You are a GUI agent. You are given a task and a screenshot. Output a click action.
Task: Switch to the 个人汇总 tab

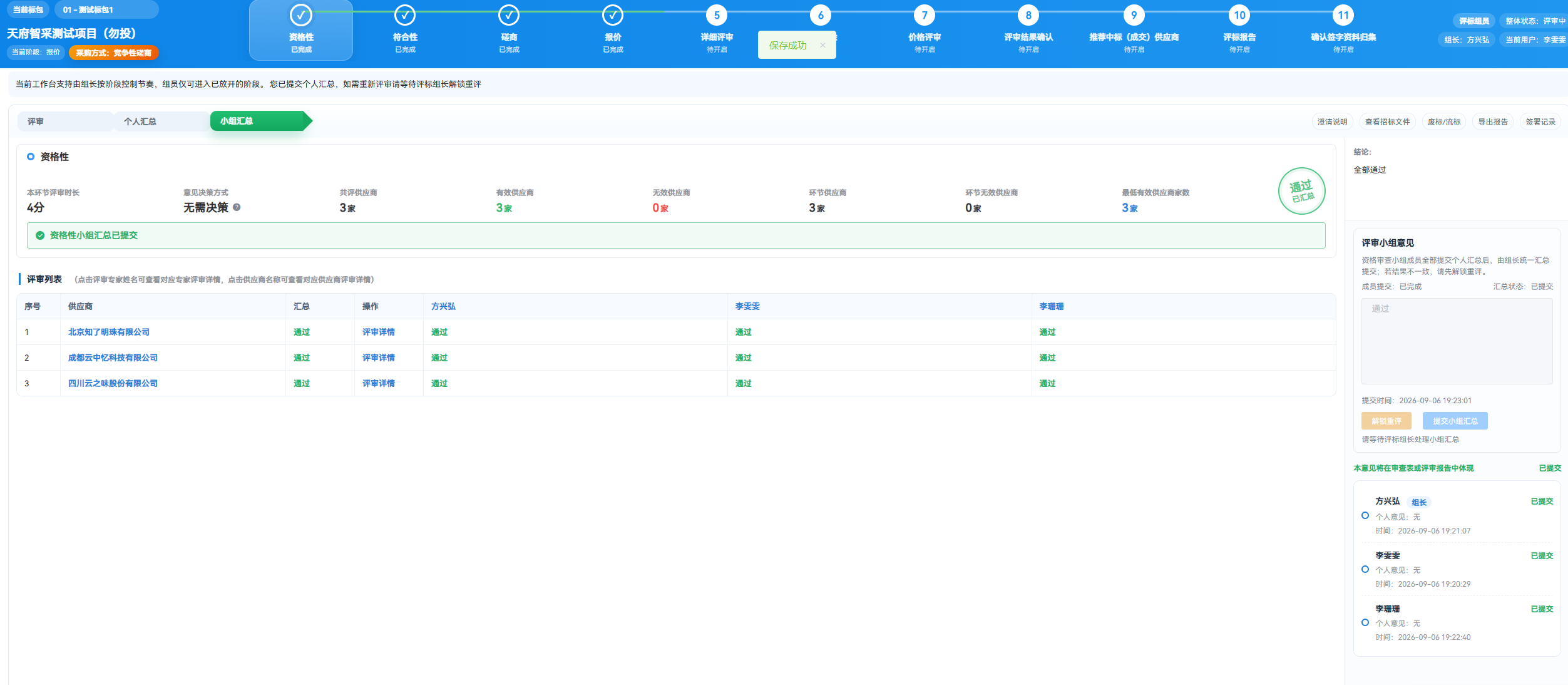(x=161, y=121)
